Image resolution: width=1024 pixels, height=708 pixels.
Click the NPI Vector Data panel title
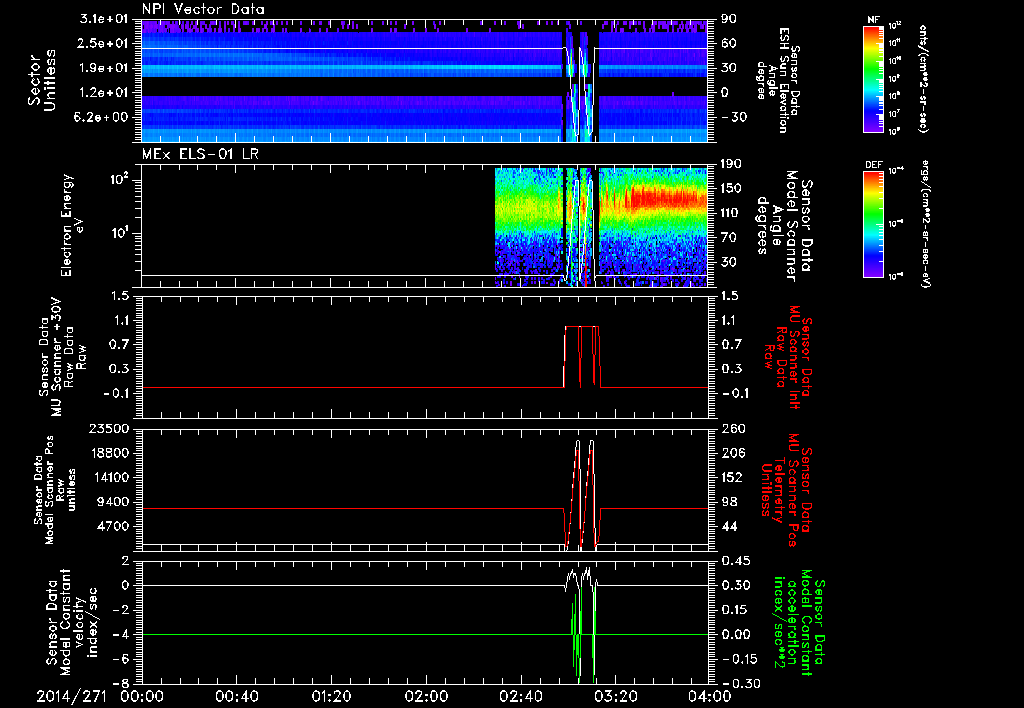coord(204,9)
